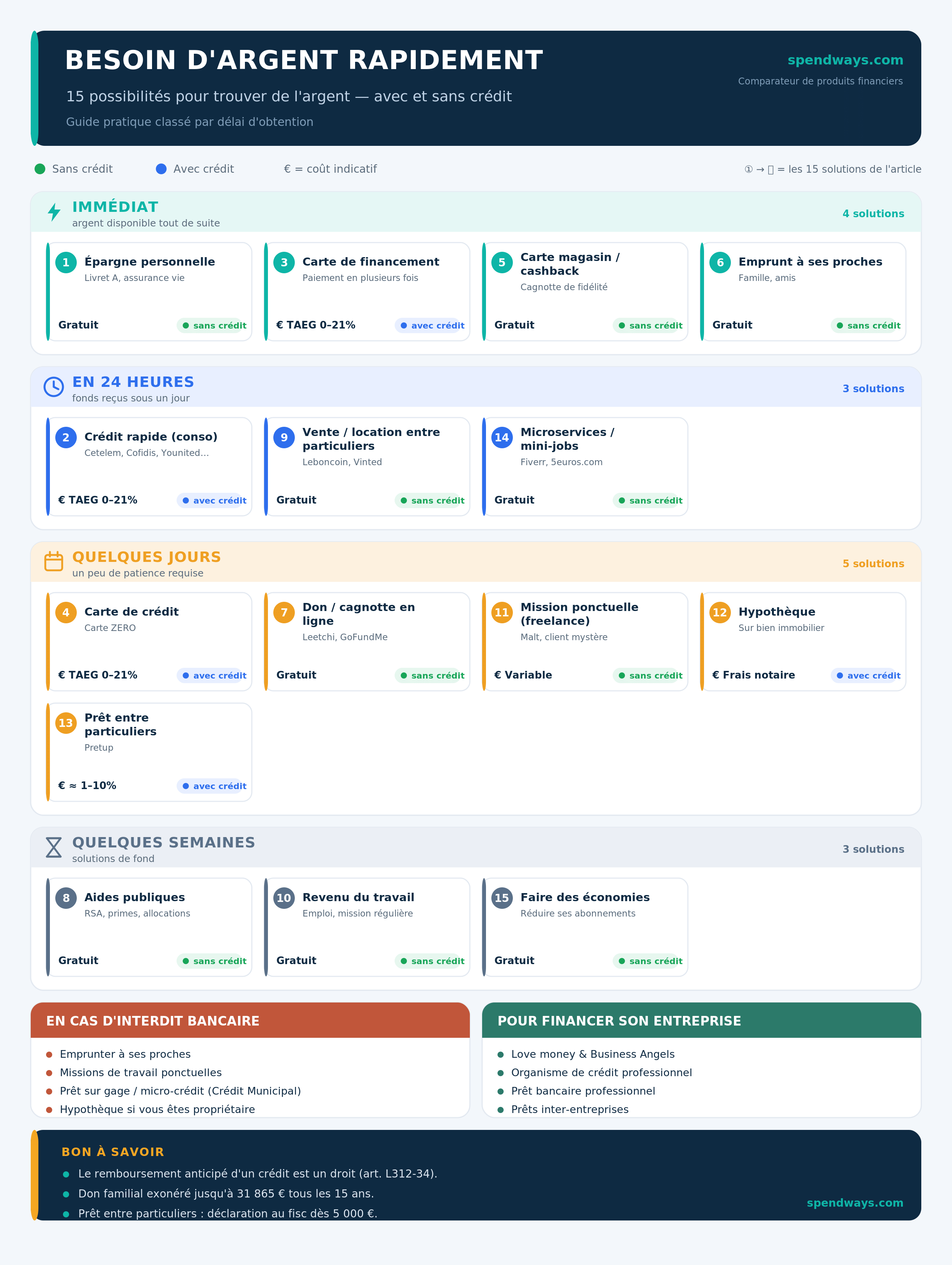Click 'BESOIN D'ARGENT RAPIDEMENT' main title

coord(304,60)
